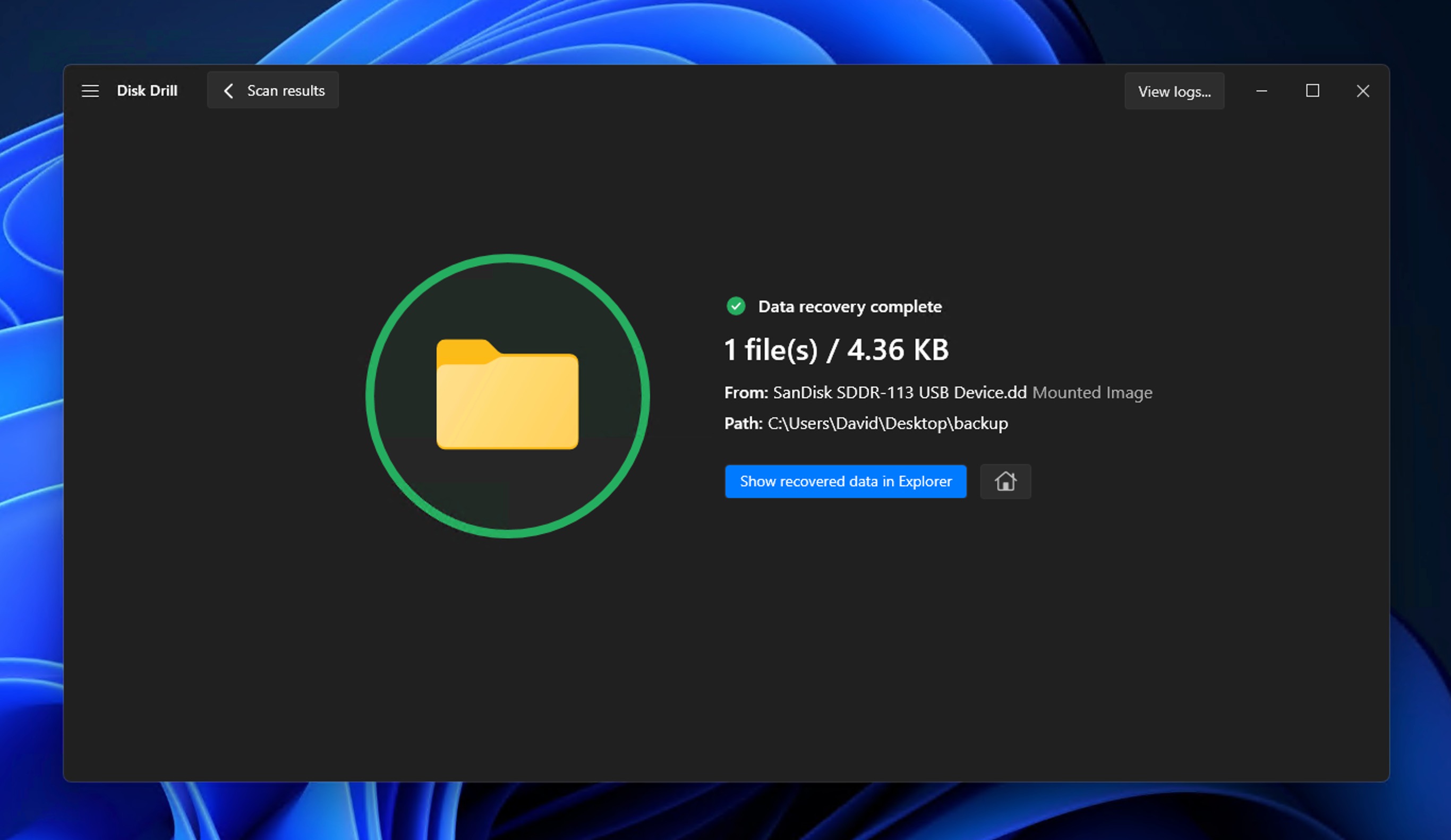Click the path C:\Users\David\Desktop\backup
The image size is (1451, 840).
click(x=888, y=424)
